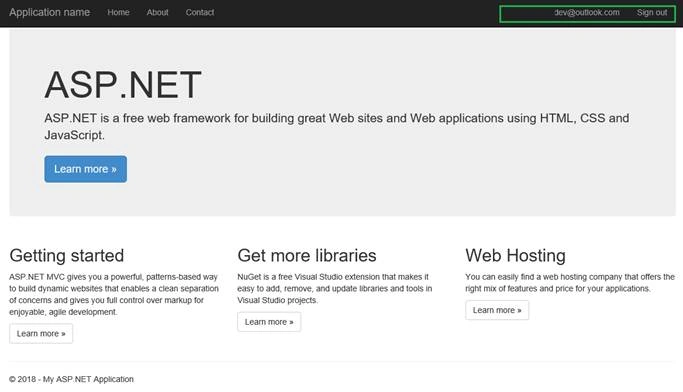
Task: Click Learn more under Getting started
Action: coord(41,334)
